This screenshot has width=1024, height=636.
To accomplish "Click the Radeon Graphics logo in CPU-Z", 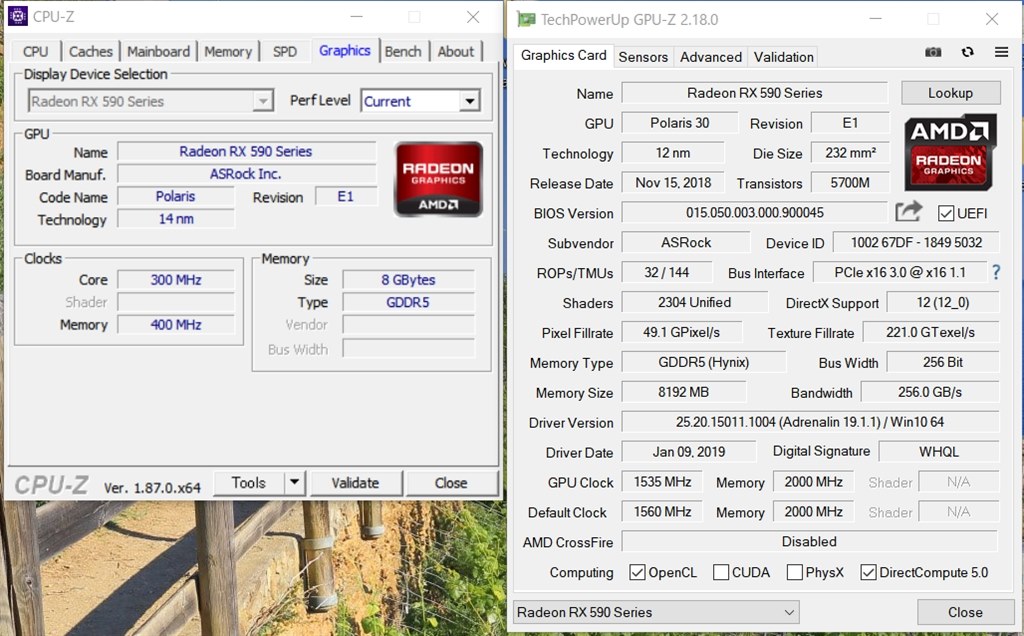I will [x=438, y=178].
